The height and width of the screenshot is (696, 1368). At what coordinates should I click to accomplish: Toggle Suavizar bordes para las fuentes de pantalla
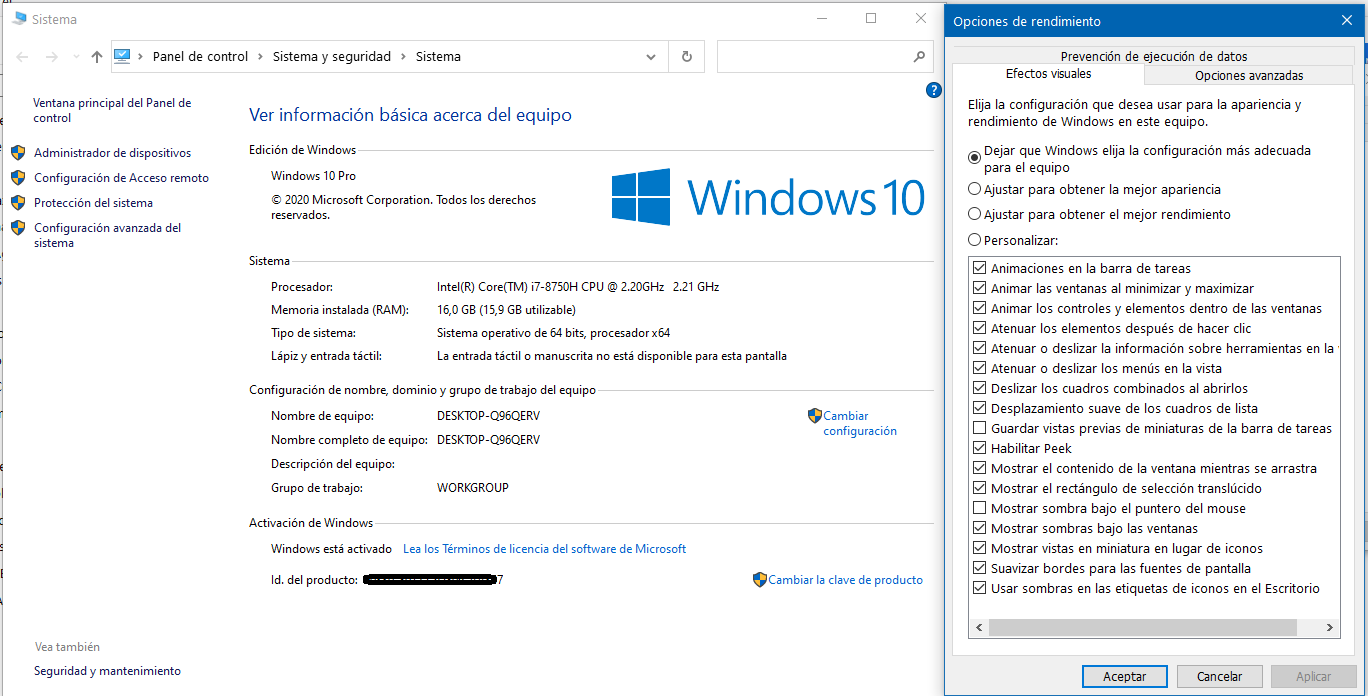(x=980, y=568)
